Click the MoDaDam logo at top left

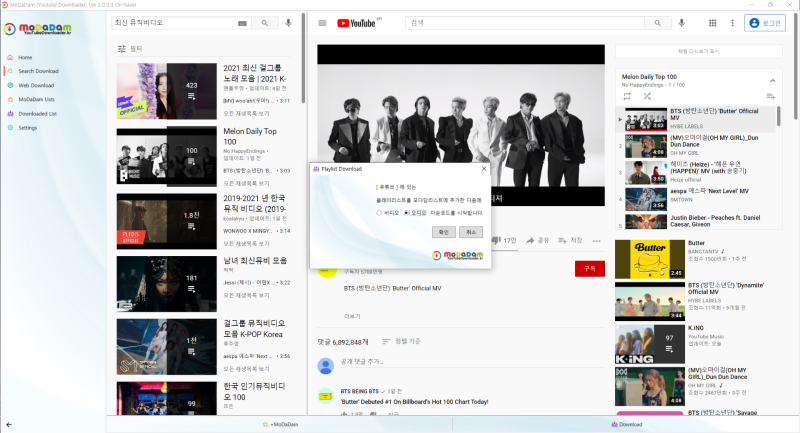[38, 29]
